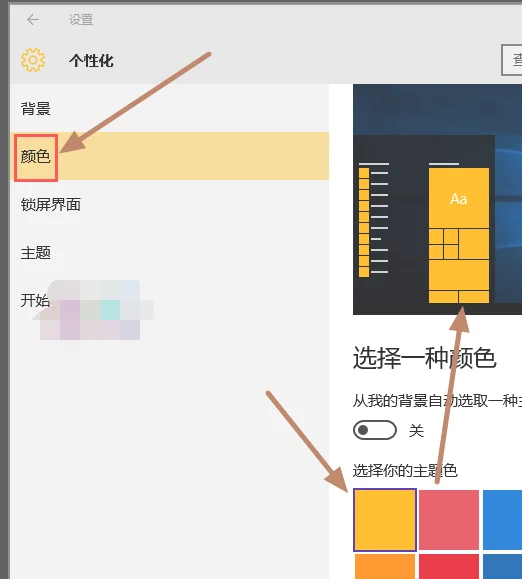The height and width of the screenshot is (579, 522).
Task: Click the 个性化 page title
Action: point(91,60)
